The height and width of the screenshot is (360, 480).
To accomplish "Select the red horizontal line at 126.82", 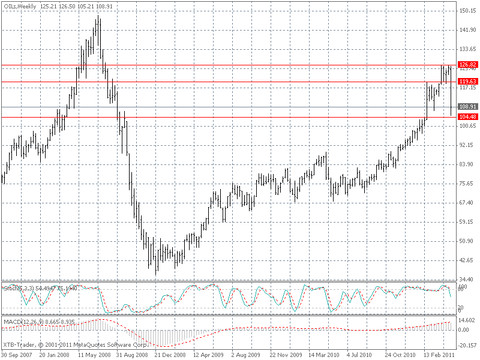I will click(x=229, y=65).
